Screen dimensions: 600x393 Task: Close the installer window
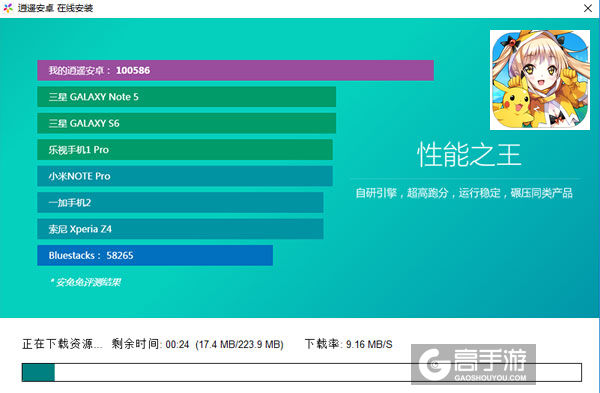point(588,8)
